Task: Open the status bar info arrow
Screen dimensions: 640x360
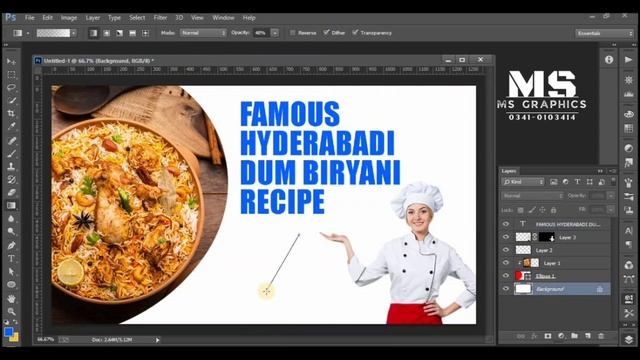Action: click(158, 340)
